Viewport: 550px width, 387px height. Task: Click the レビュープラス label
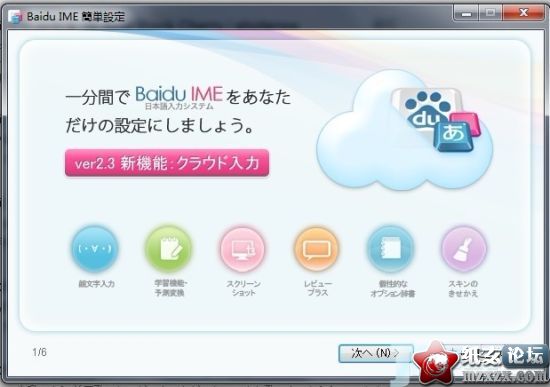[318, 288]
